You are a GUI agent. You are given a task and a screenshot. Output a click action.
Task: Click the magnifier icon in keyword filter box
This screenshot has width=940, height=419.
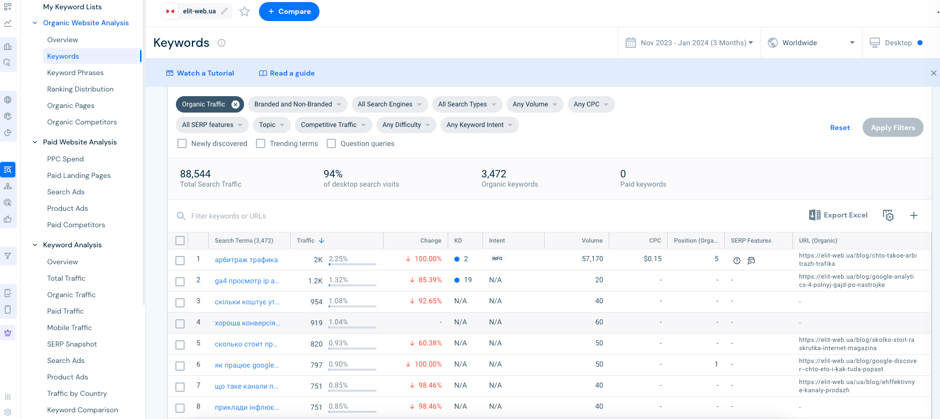(x=181, y=216)
